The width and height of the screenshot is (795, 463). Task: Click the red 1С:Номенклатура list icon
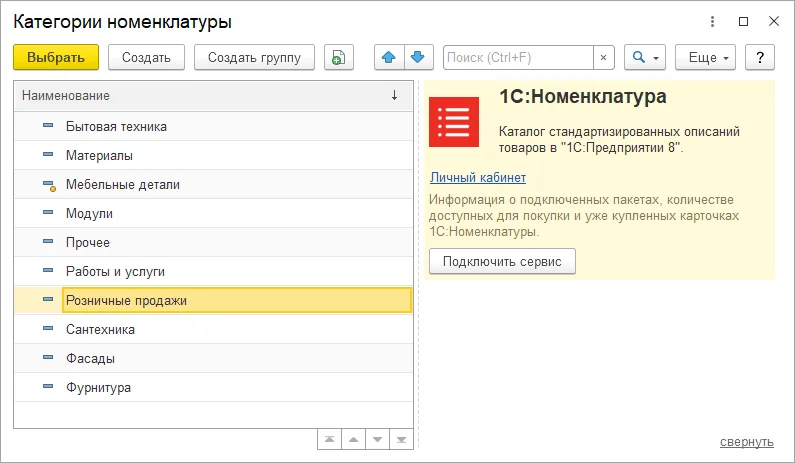[x=454, y=122]
